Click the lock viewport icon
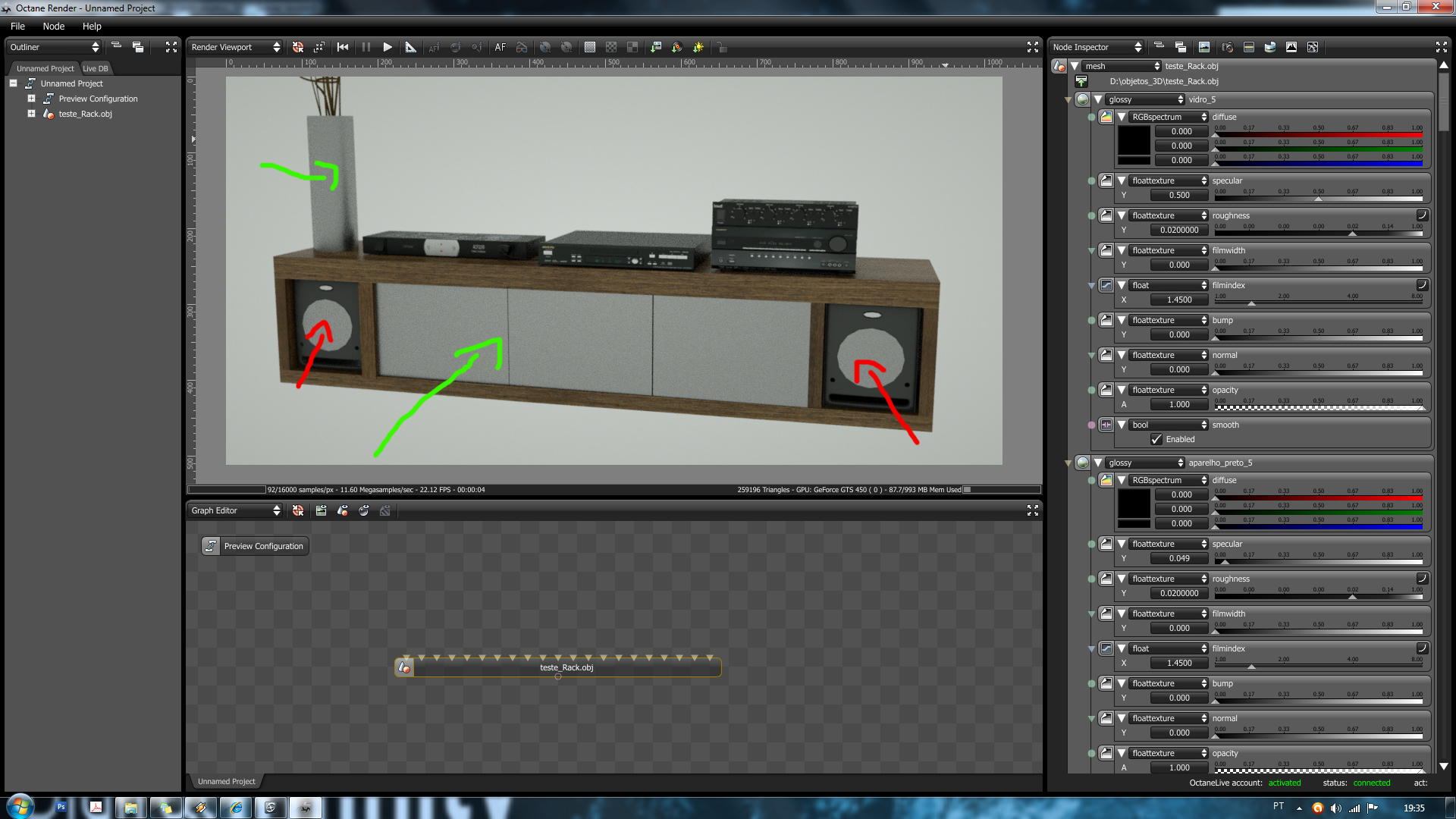The image size is (1456, 819). pyautogui.click(x=722, y=47)
